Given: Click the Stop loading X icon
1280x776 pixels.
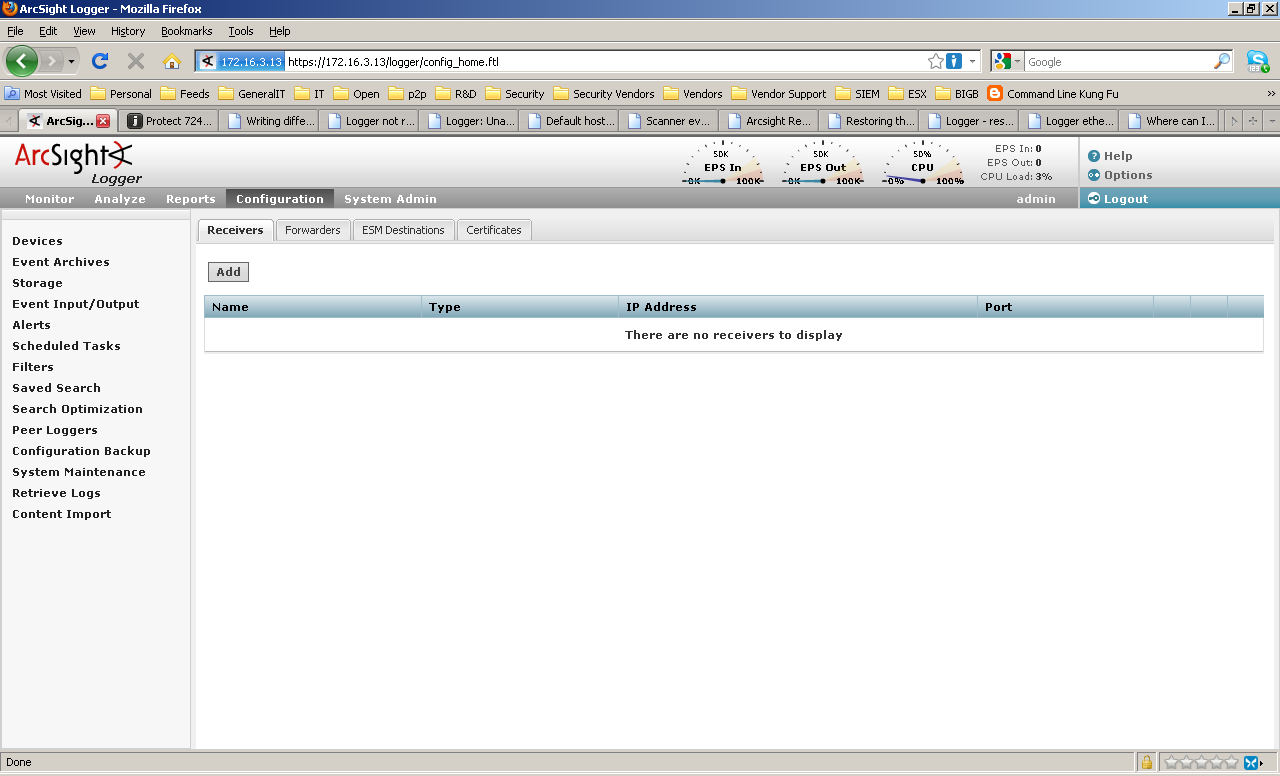Looking at the screenshot, I should tap(136, 61).
